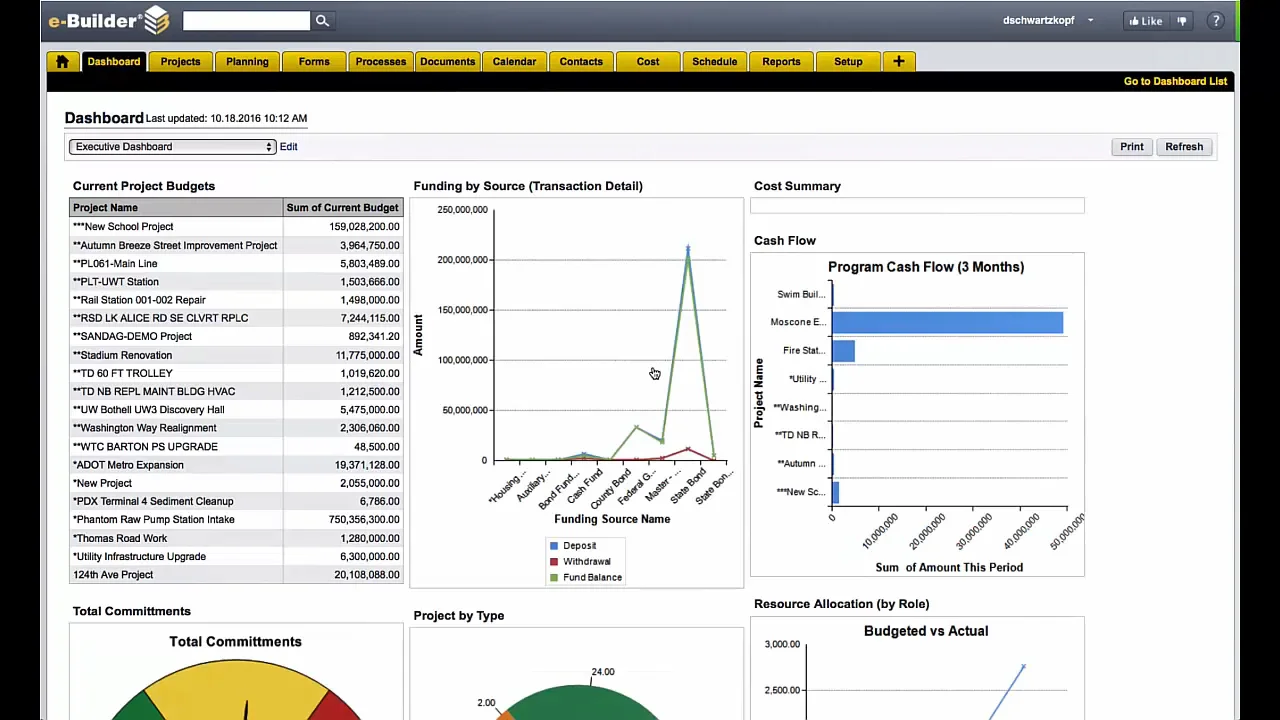Open the dschwartzkopf user menu arrow
Image resolution: width=1280 pixels, height=720 pixels.
pyautogui.click(x=1090, y=21)
